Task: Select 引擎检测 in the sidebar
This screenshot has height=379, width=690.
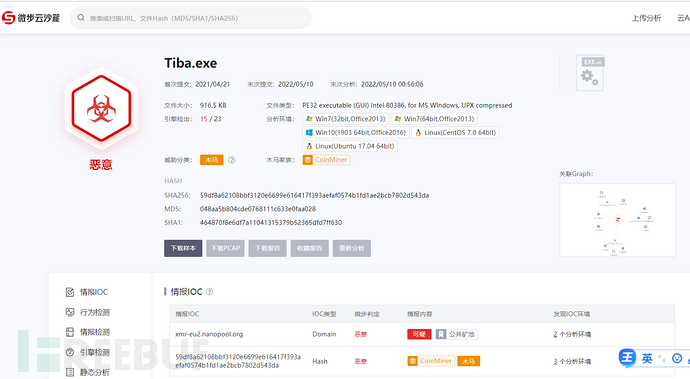Action: [x=95, y=352]
